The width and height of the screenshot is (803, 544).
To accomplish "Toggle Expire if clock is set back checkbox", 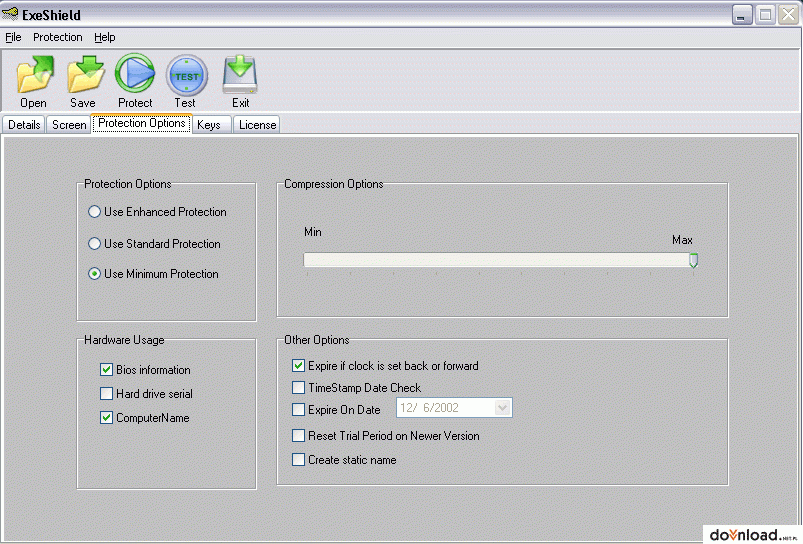I will (x=298, y=365).
